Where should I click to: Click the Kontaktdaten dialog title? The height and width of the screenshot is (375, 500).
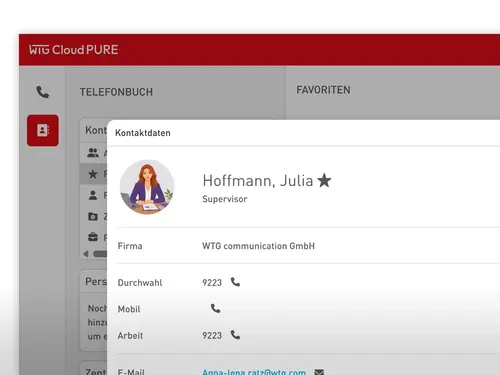143,133
